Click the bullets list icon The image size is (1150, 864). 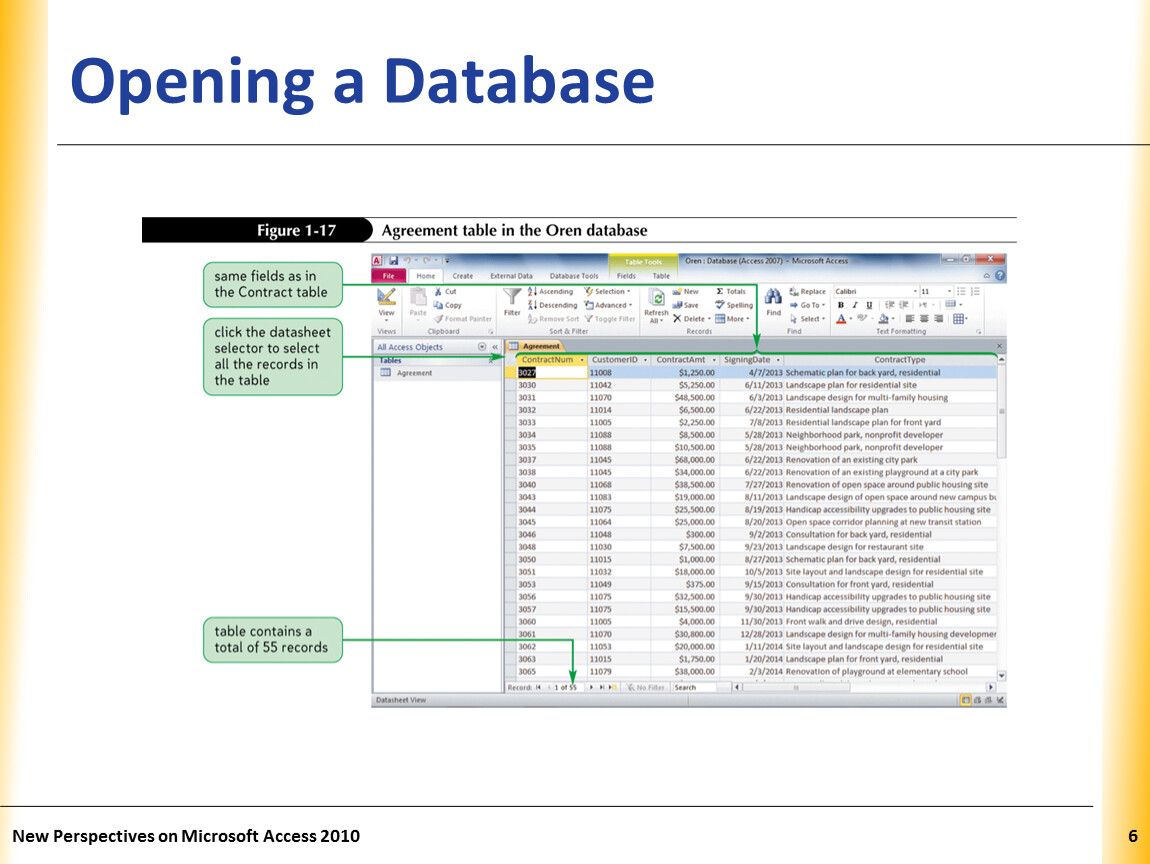[x=961, y=292]
